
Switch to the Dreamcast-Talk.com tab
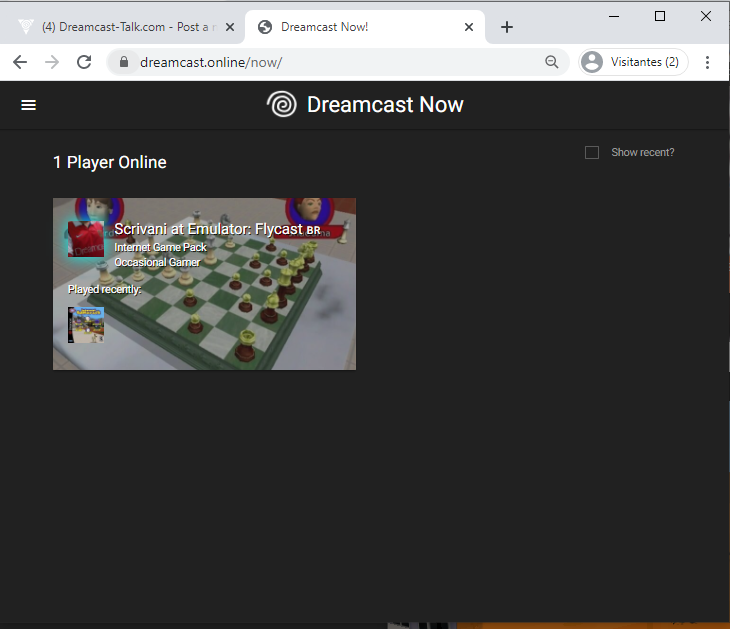[x=122, y=27]
